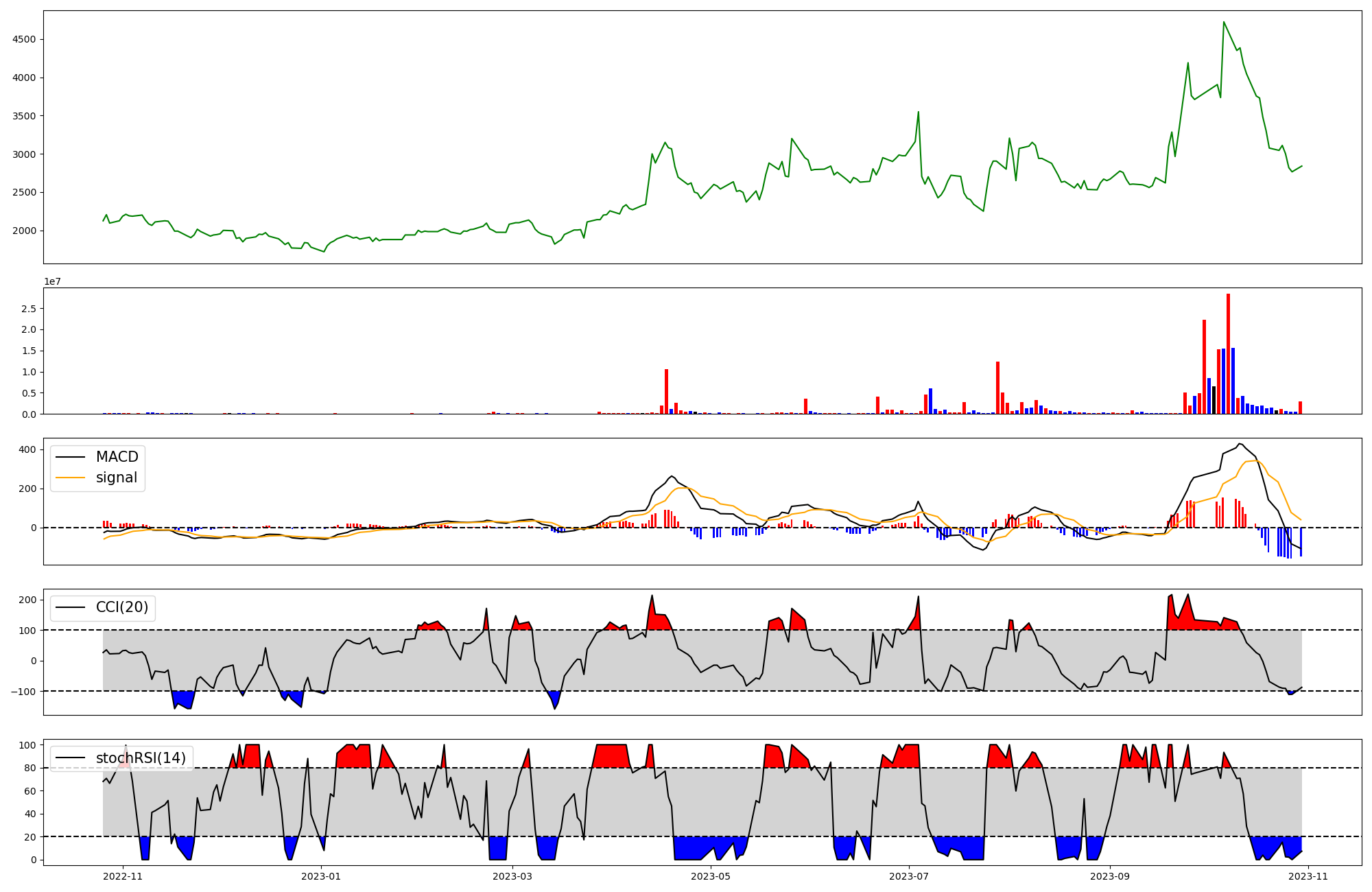Click the 80 tick on stochRSI axis
Viewport: 1372px width, 892px height.
pyautogui.click(x=29, y=768)
